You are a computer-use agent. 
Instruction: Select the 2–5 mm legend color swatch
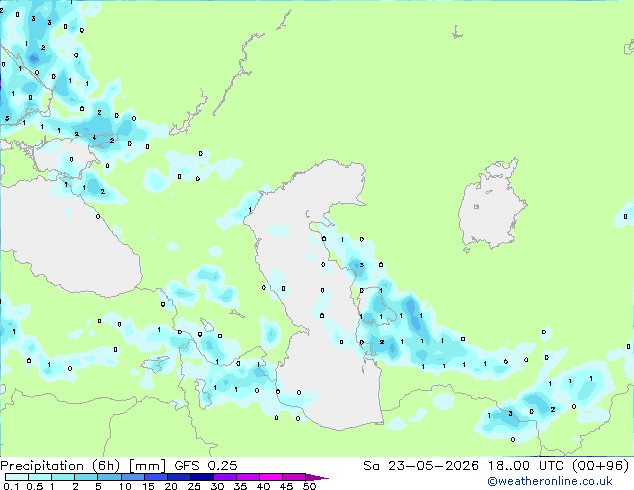coord(86,477)
